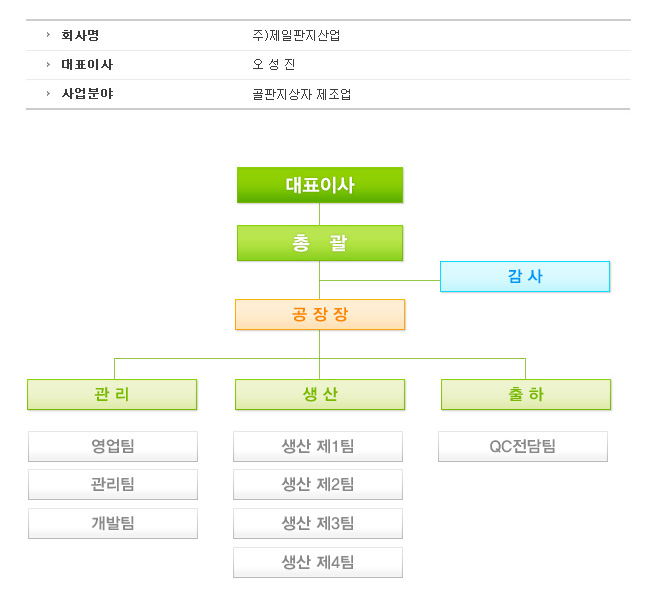Viewport: 650px width, 616px height.
Task: Select the orange 공장장 box
Action: click(x=320, y=314)
